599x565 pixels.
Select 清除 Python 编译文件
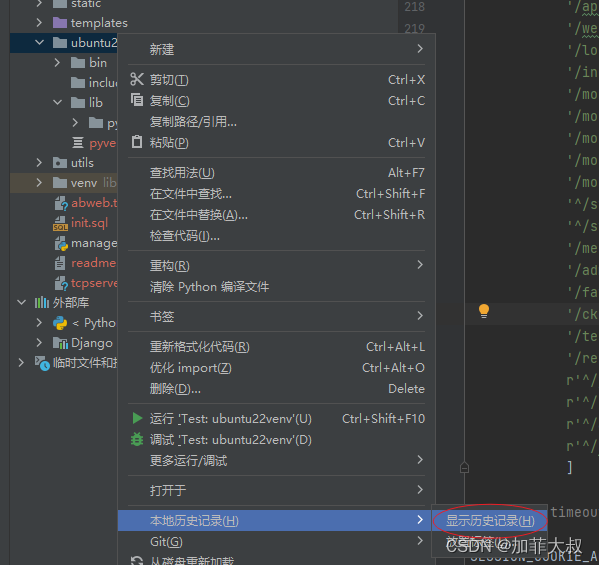pyautogui.click(x=277, y=287)
